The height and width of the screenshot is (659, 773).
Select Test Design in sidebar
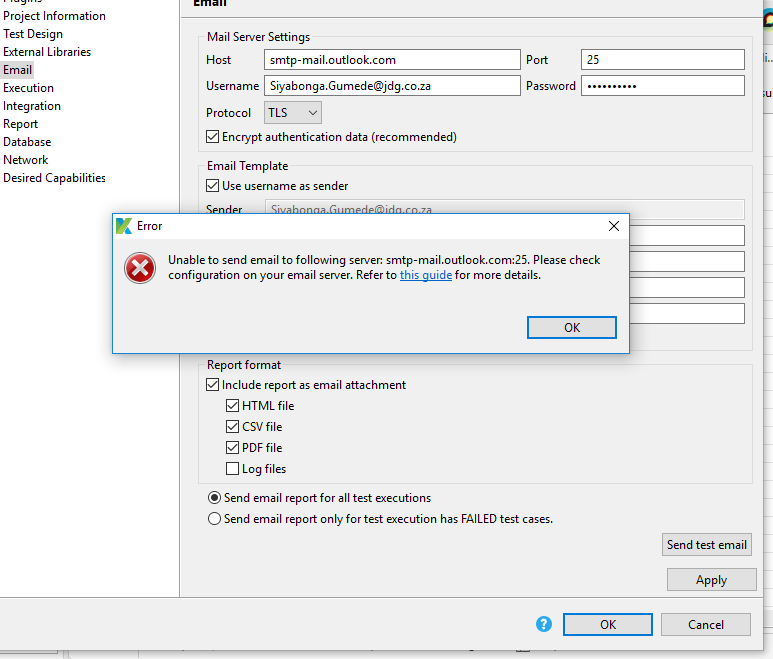pos(33,34)
